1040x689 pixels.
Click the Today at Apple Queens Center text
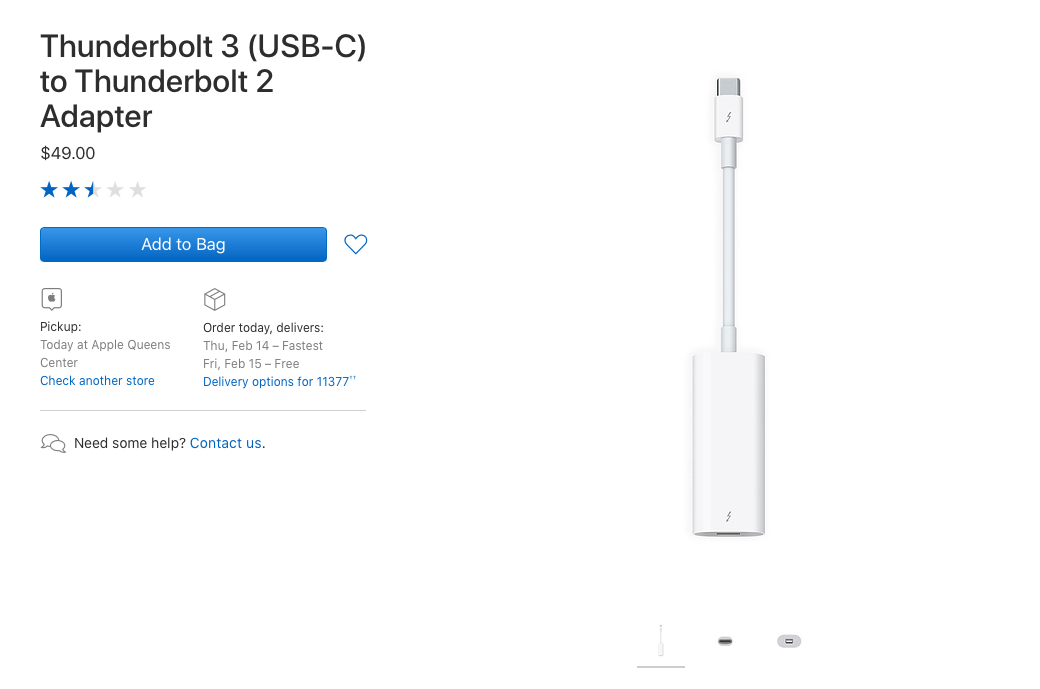[105, 353]
